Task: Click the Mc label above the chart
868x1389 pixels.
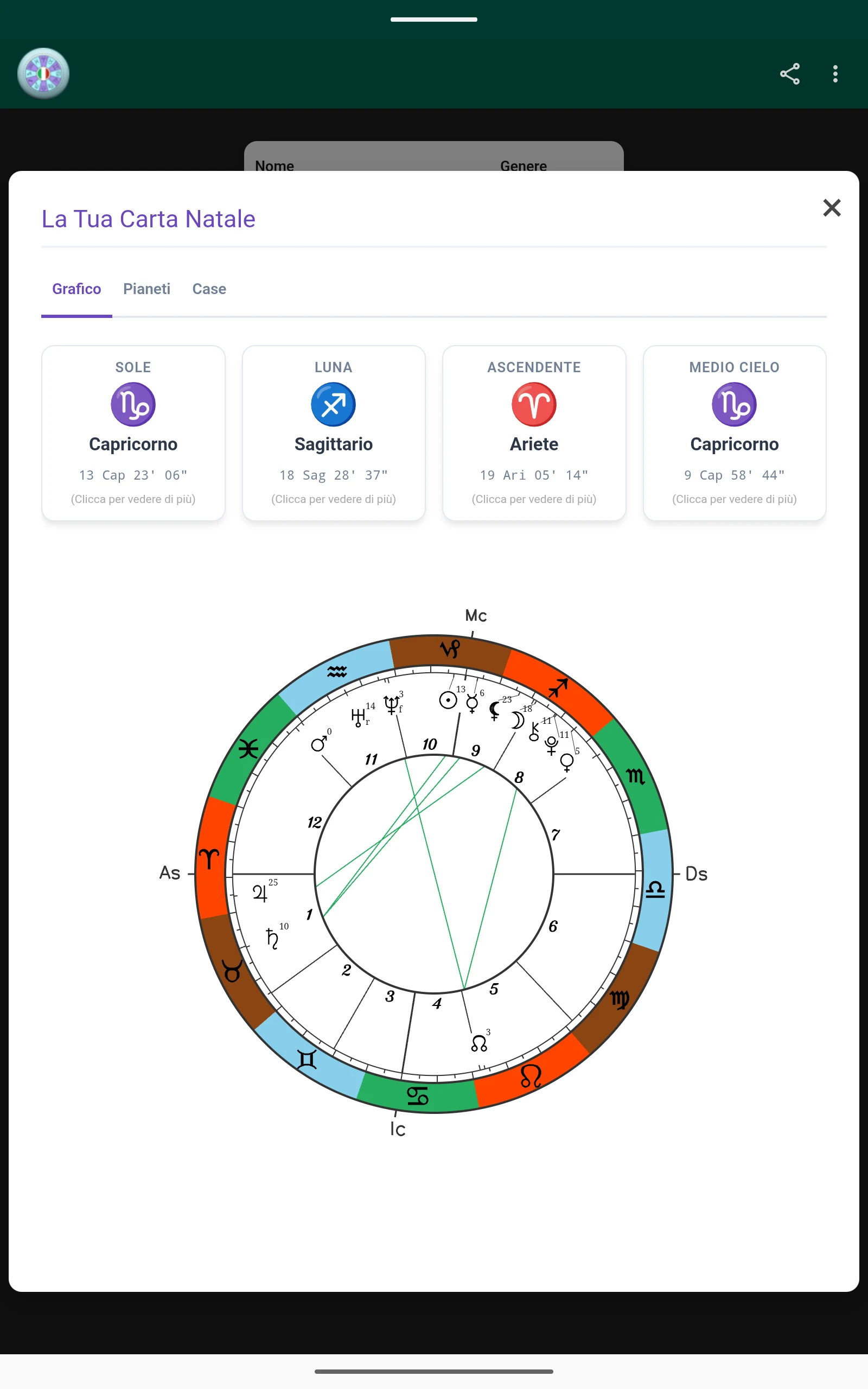Action: tap(476, 615)
